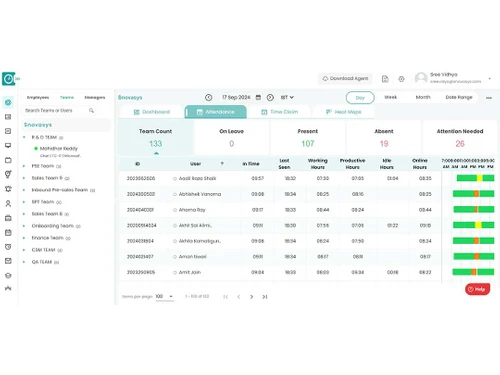The width and height of the screenshot is (500, 375).
Task: Click the Download Agent button
Action: tap(345, 79)
